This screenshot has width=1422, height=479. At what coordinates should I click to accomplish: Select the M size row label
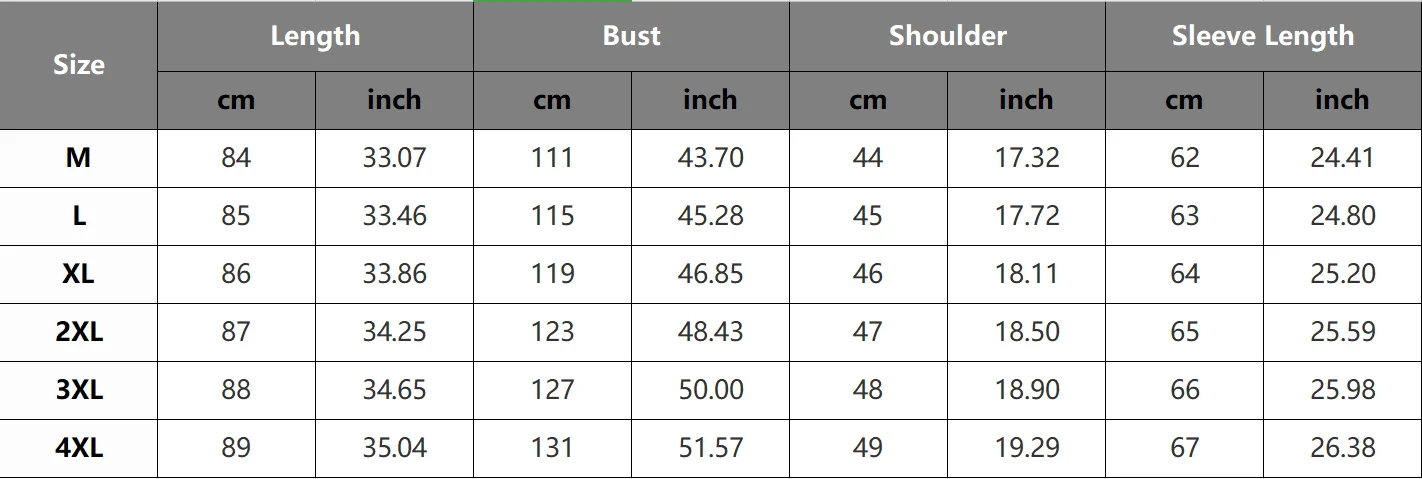pos(78,158)
